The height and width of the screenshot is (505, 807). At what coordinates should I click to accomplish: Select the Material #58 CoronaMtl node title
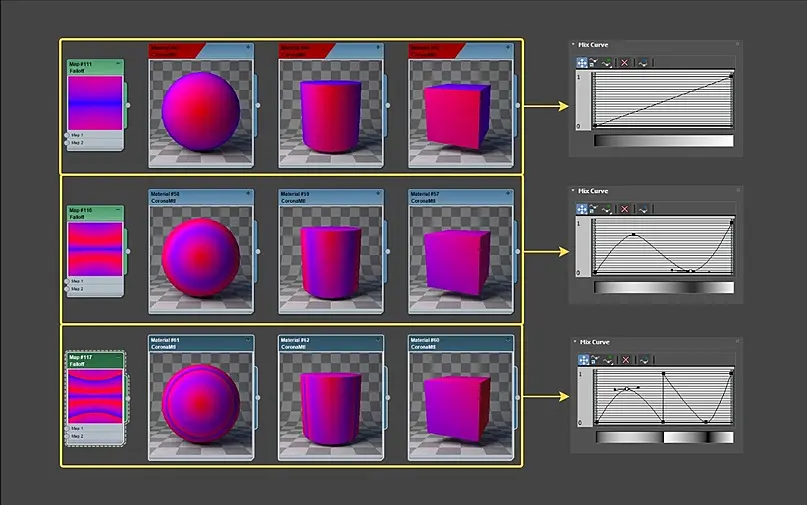tap(165, 197)
